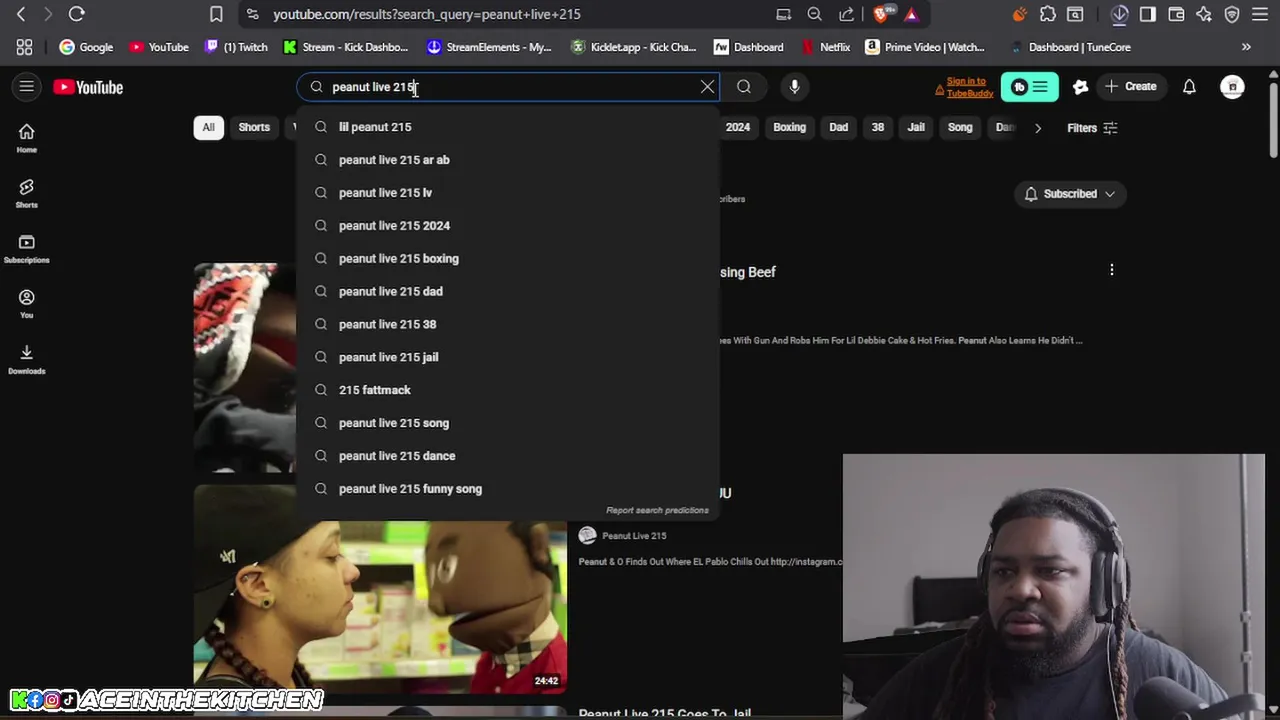Screen dimensions: 1280x720
Task: Open Downloads in the left sidebar
Action: click(27, 359)
